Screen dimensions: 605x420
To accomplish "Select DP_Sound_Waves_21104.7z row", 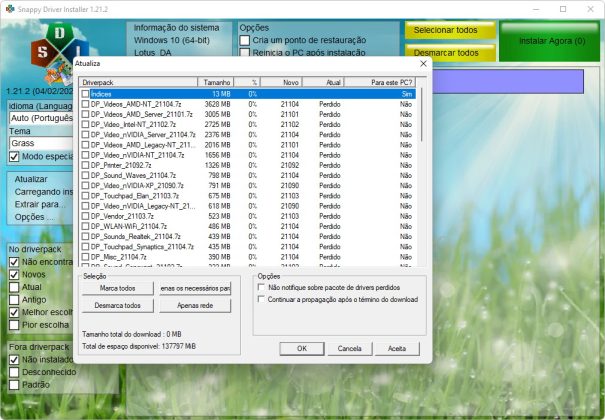I will [247, 175].
